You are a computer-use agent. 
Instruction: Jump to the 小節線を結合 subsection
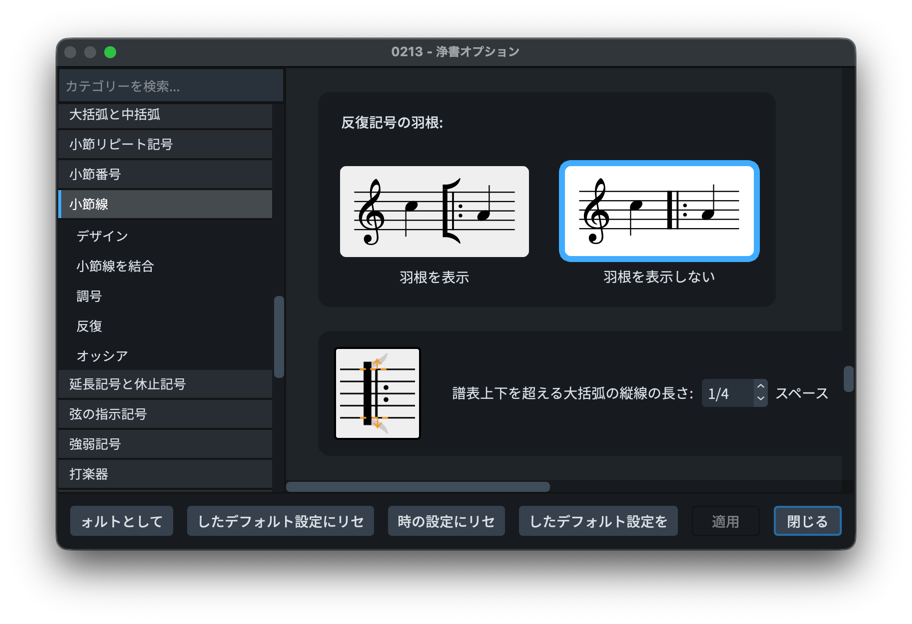pyautogui.click(x=115, y=266)
